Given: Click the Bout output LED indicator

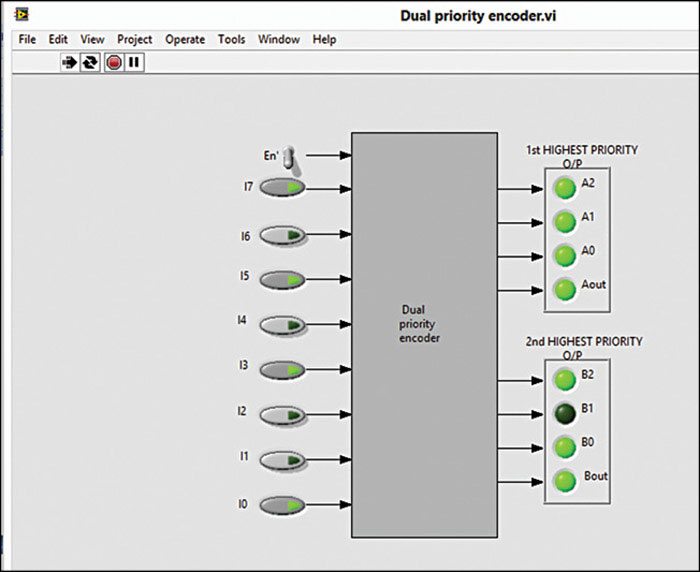Looking at the screenshot, I should click(x=565, y=480).
